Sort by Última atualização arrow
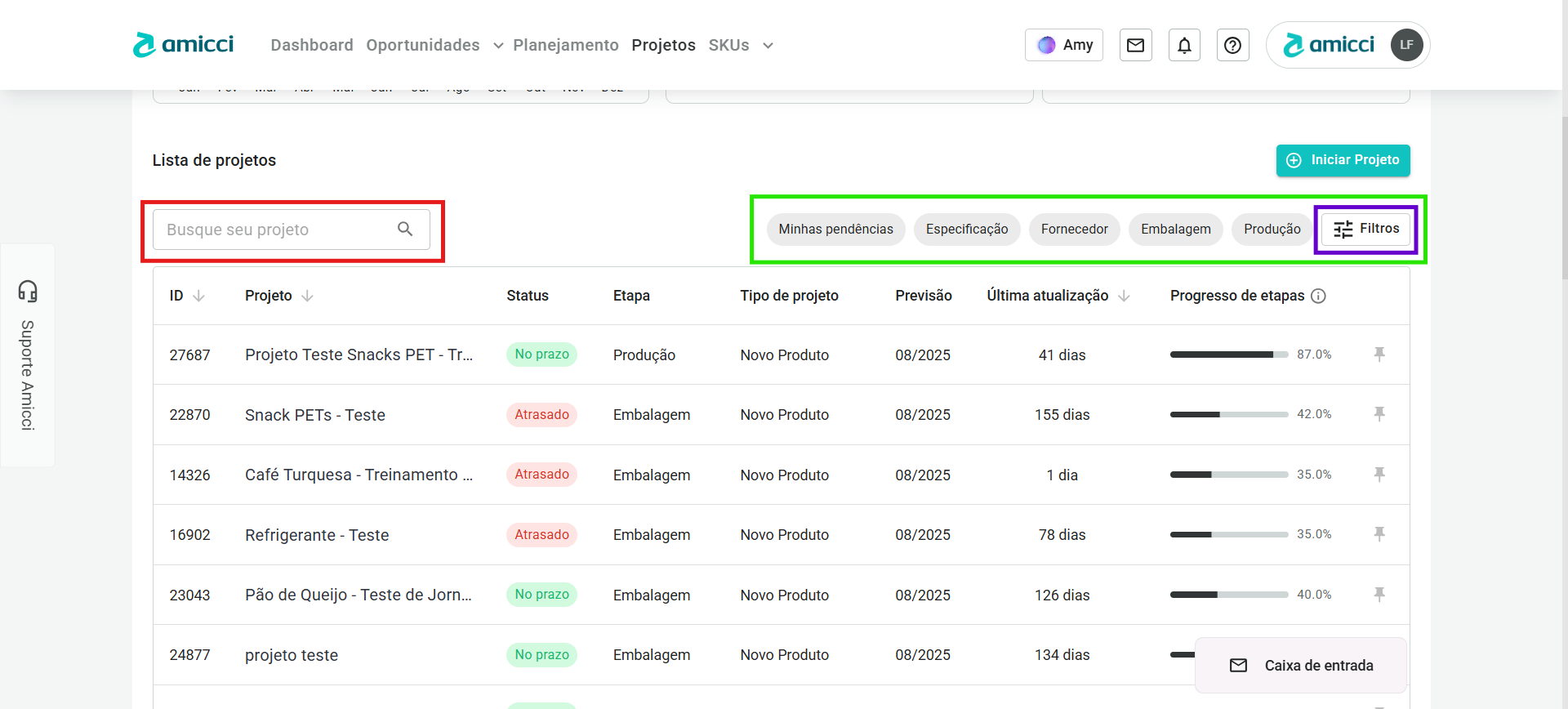This screenshot has height=709, width=1568. coord(1124,296)
